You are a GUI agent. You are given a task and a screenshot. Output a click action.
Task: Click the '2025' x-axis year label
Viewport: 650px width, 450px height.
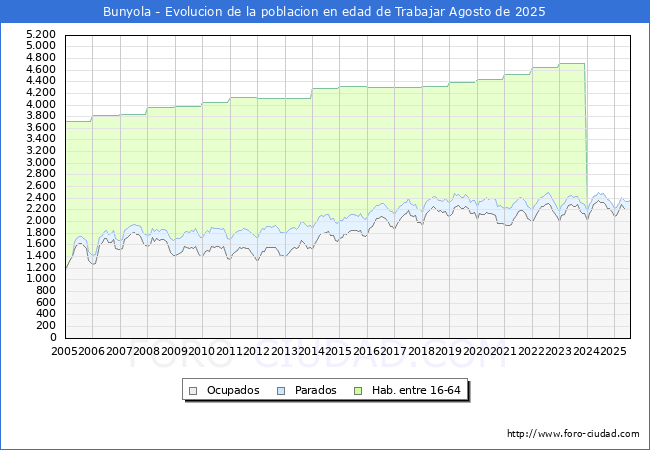click(x=614, y=351)
